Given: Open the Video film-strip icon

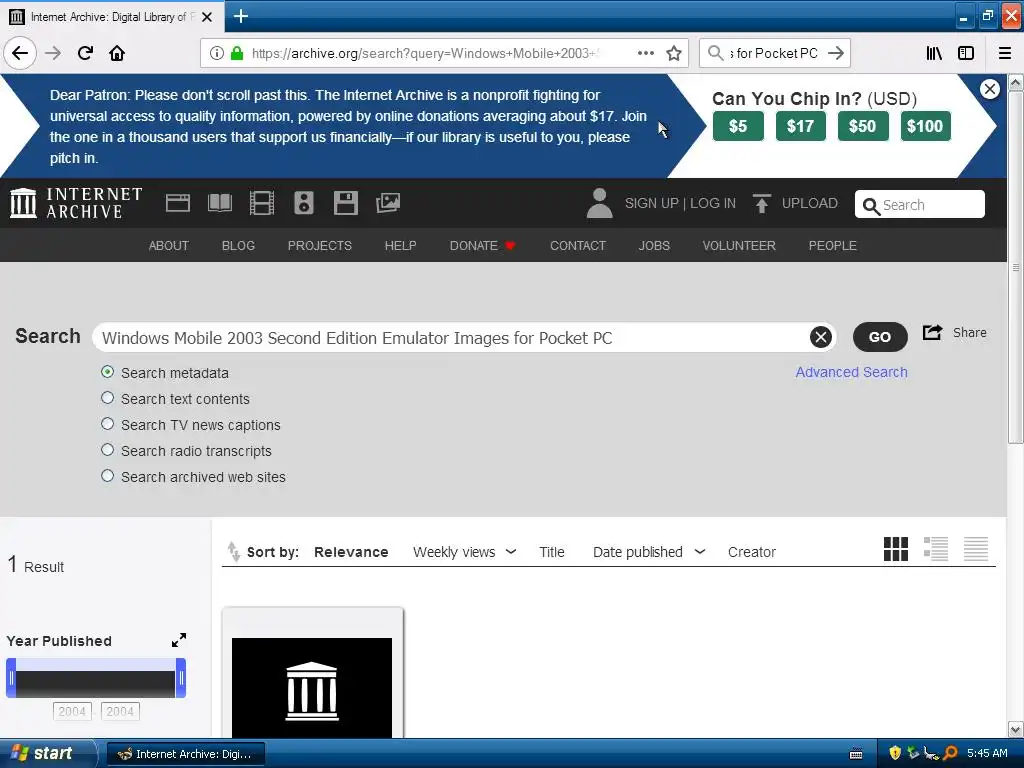Looking at the screenshot, I should (262, 203).
